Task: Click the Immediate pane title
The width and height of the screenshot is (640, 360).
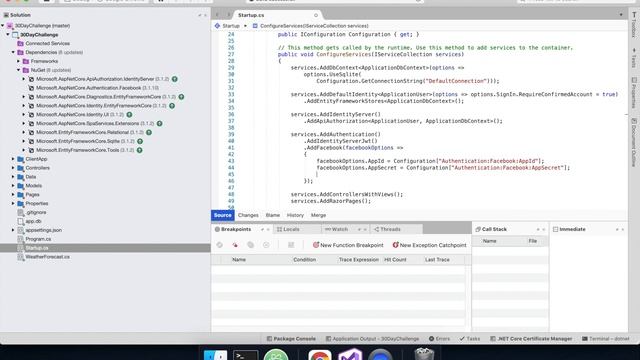Action: 572,229
